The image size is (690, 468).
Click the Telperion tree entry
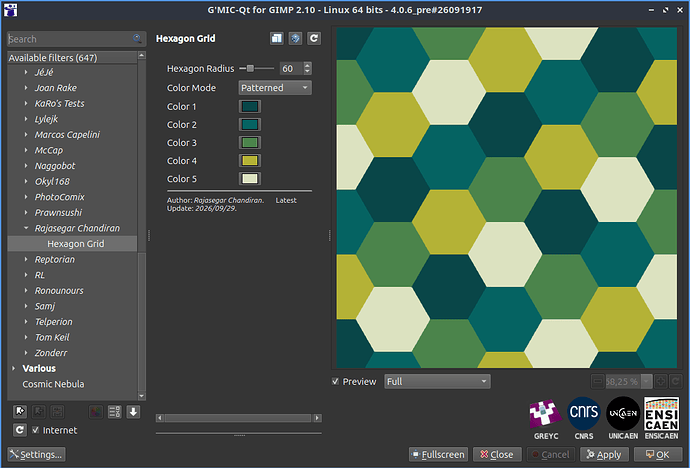point(54,322)
